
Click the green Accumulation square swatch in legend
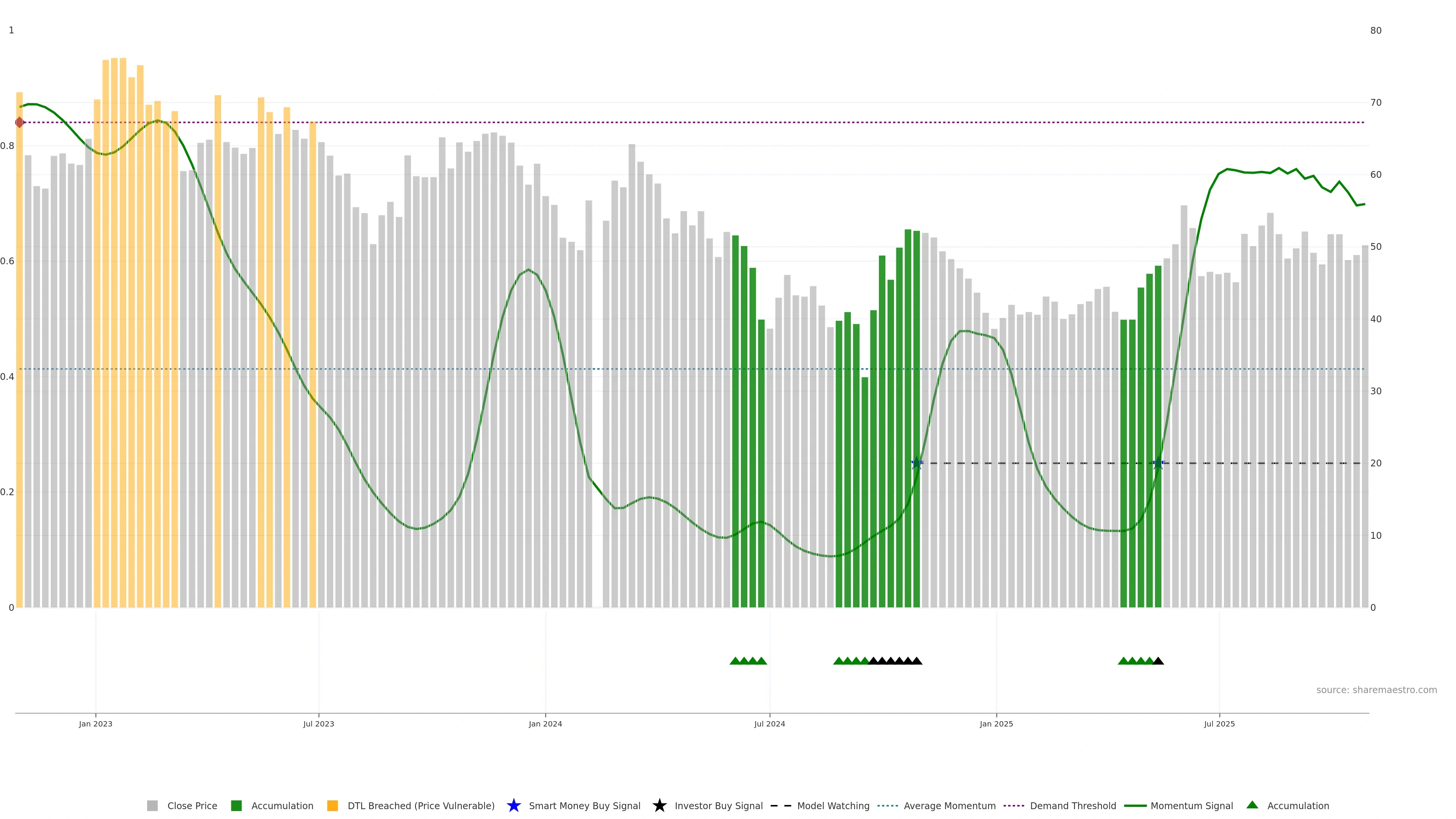236,806
